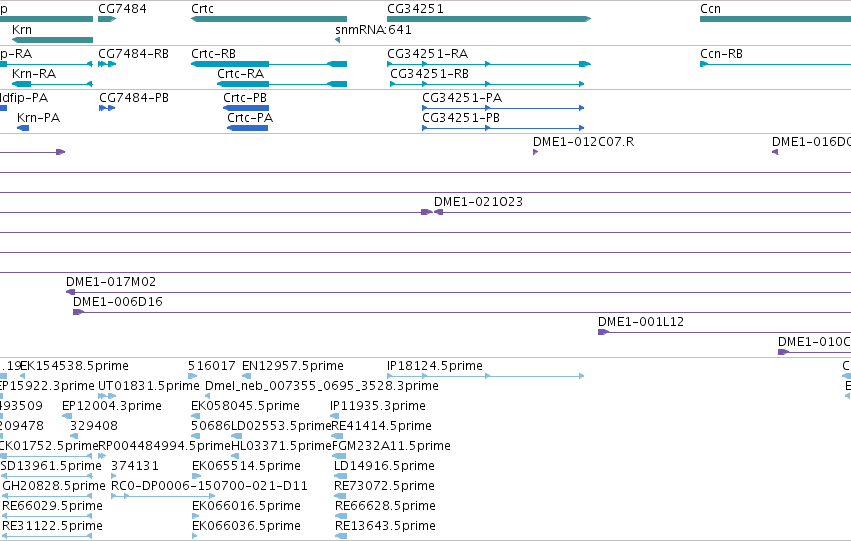Click the EK058045.5prime EST label
Viewport: 851px width, 541px height.
click(245, 406)
